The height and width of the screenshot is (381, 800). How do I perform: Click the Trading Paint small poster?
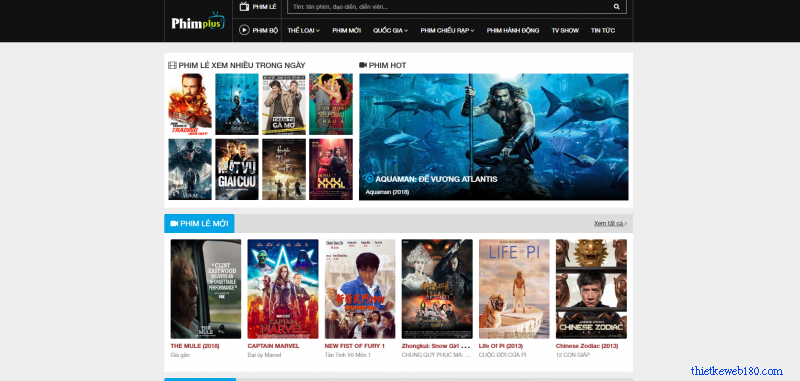point(190,104)
